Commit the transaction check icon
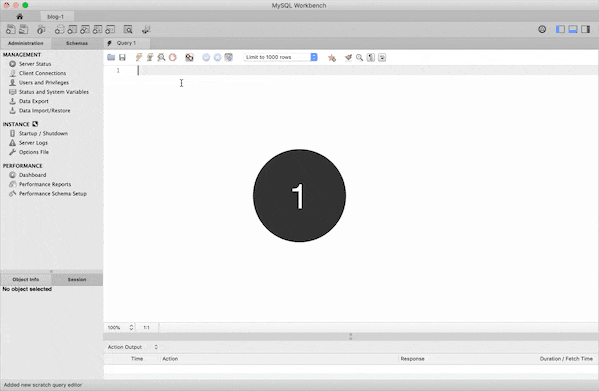Viewport: 599px width, 391px height. pyautogui.click(x=206, y=57)
